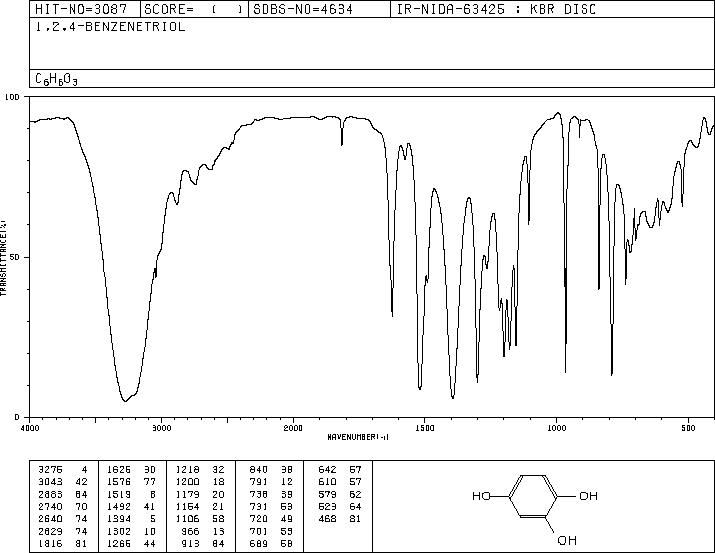Select the 720 peak entry in the table
This screenshot has width=715, height=553.
tap(271, 519)
